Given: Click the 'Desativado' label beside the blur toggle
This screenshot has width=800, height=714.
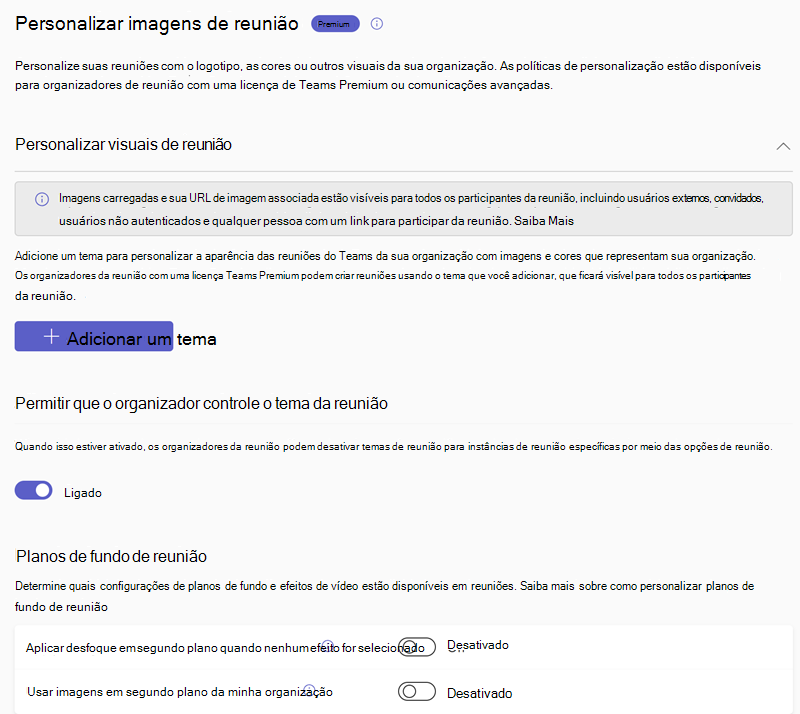Looking at the screenshot, I should (478, 645).
